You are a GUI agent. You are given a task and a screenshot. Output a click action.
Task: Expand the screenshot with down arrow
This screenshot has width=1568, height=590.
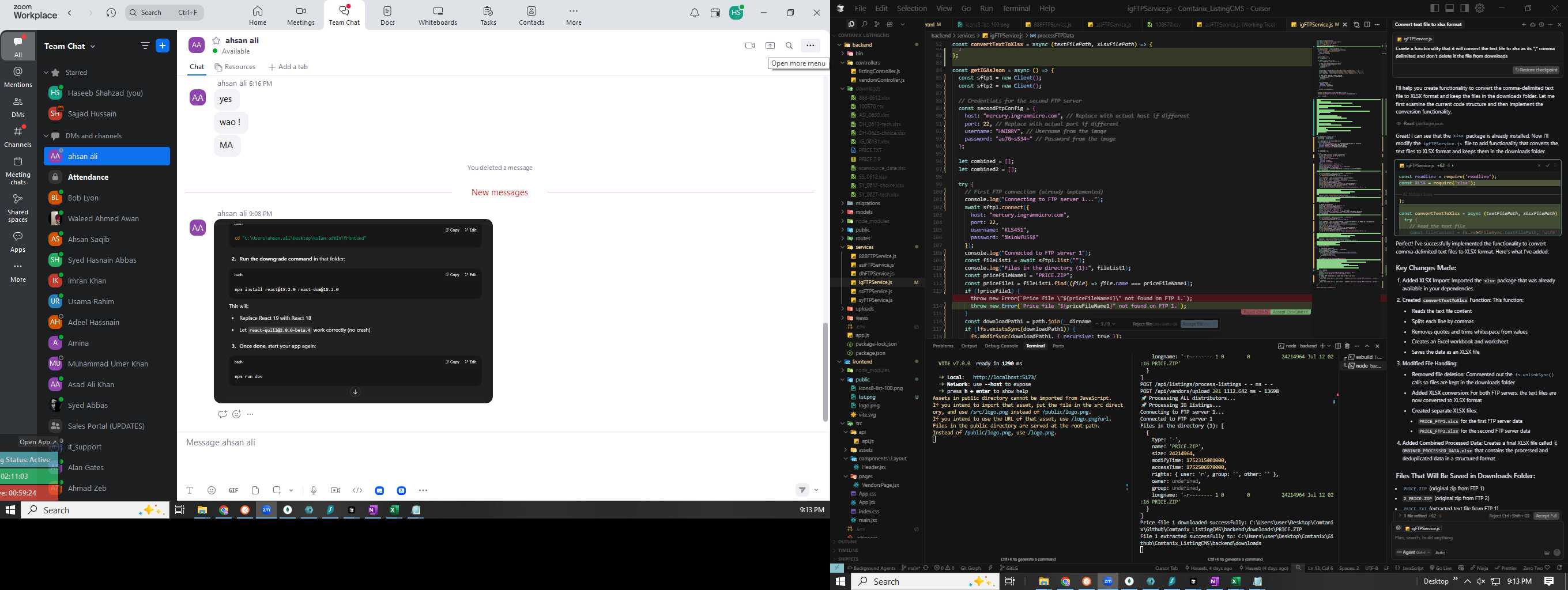[x=355, y=392]
